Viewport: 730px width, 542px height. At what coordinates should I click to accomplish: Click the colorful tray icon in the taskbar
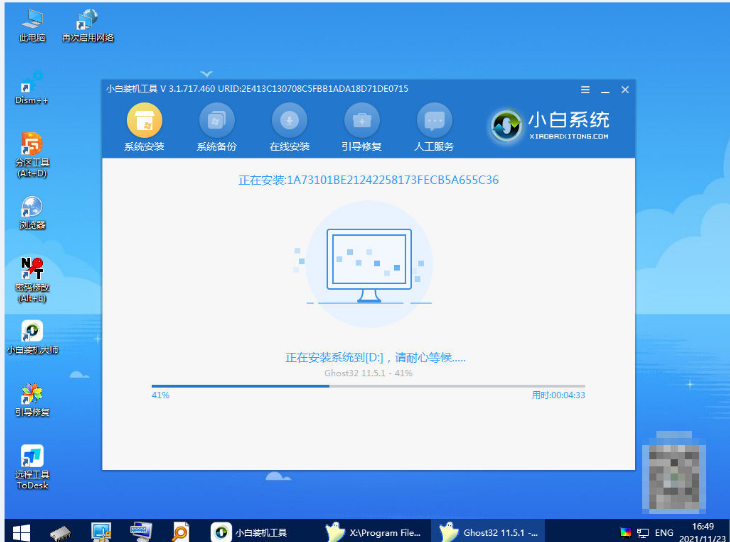tap(626, 532)
